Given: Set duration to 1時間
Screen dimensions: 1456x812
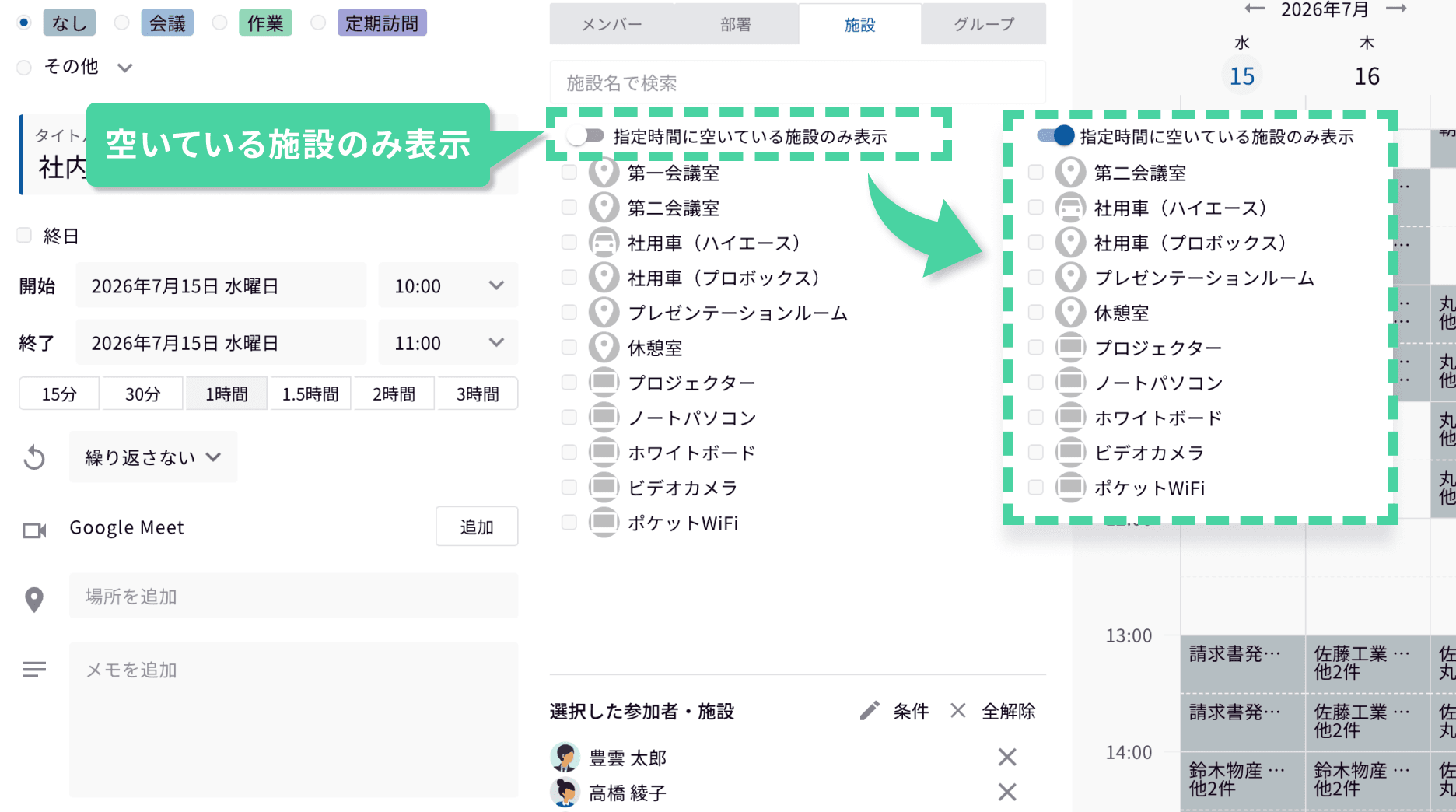Looking at the screenshot, I should coord(226,394).
